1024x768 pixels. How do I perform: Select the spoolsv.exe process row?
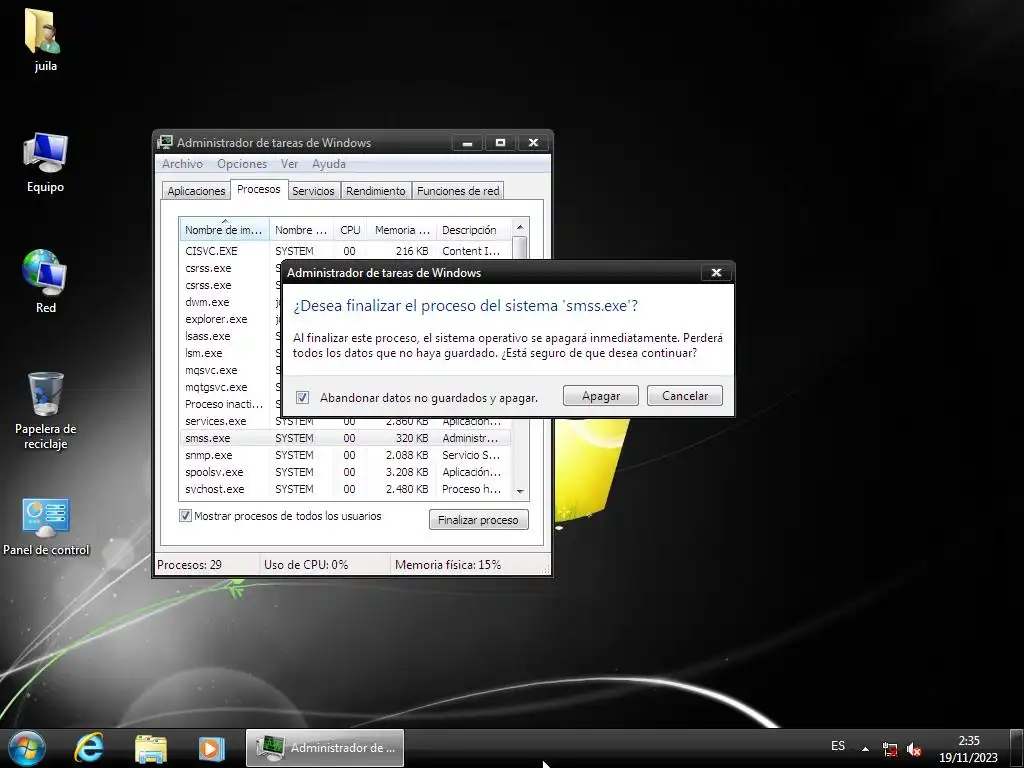(345, 472)
